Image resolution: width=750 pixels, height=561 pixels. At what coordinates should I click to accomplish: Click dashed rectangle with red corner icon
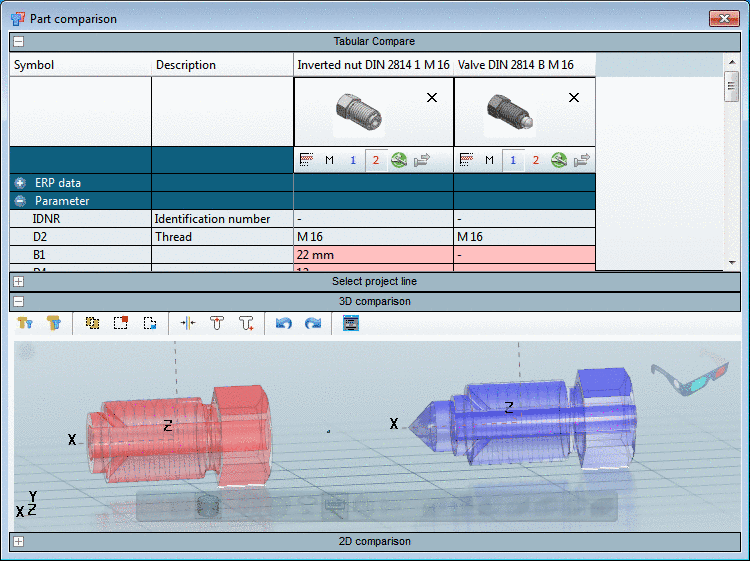121,324
